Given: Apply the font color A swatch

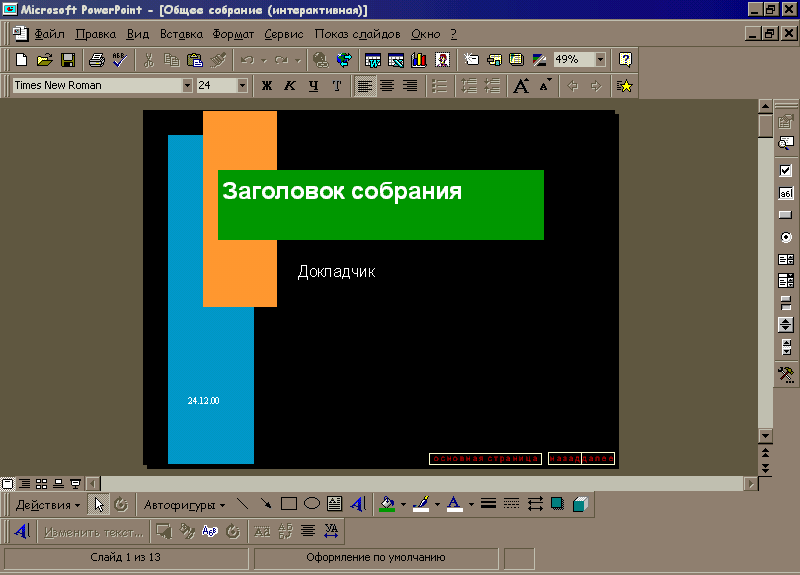Looking at the screenshot, I should point(455,505).
